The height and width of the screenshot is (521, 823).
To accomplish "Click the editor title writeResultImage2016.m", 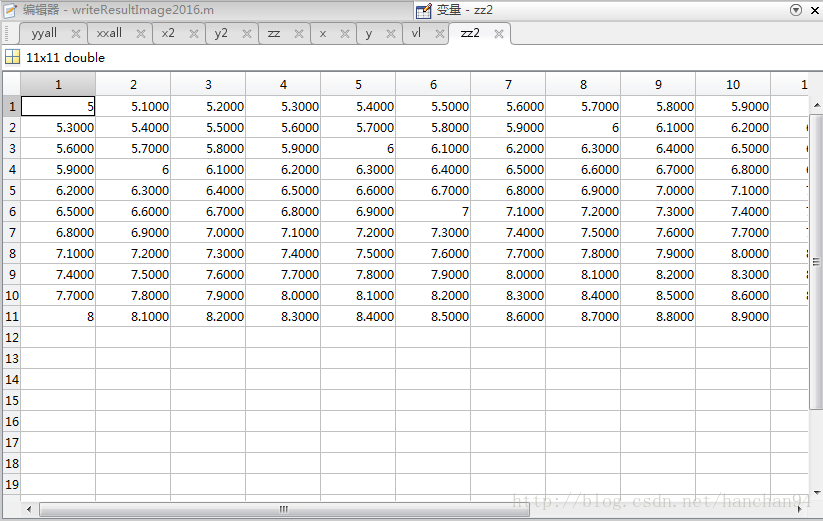I will (143, 10).
